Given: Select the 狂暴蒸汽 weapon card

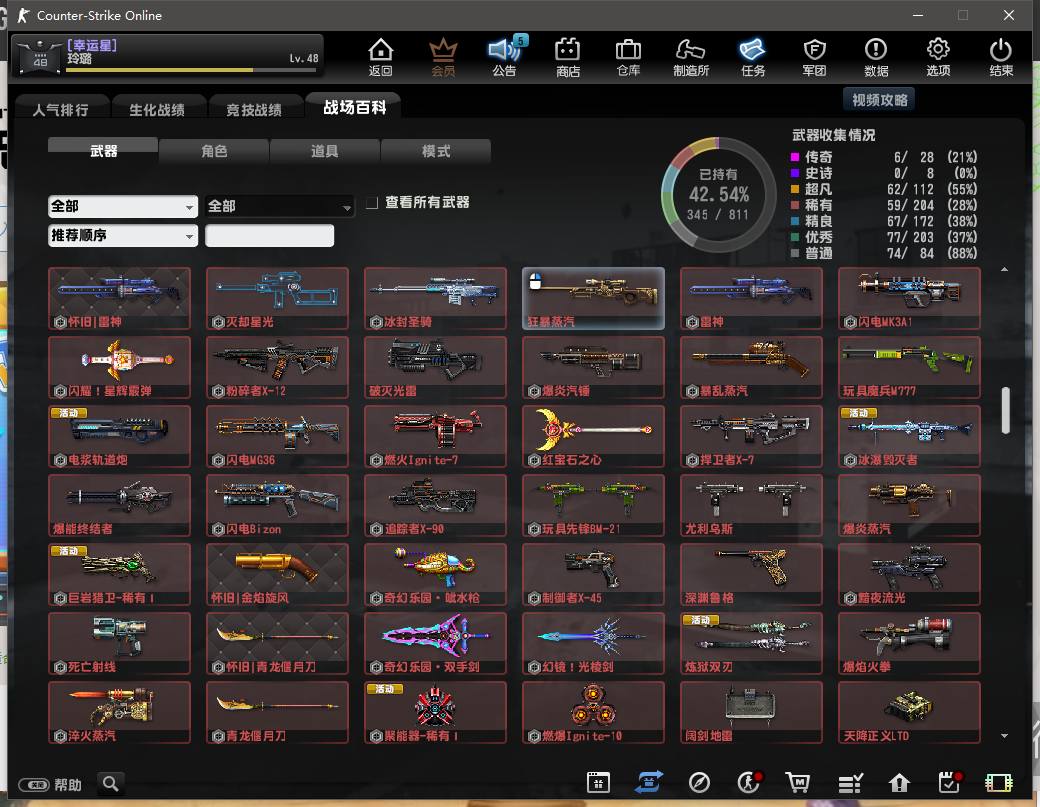Looking at the screenshot, I should [593, 298].
